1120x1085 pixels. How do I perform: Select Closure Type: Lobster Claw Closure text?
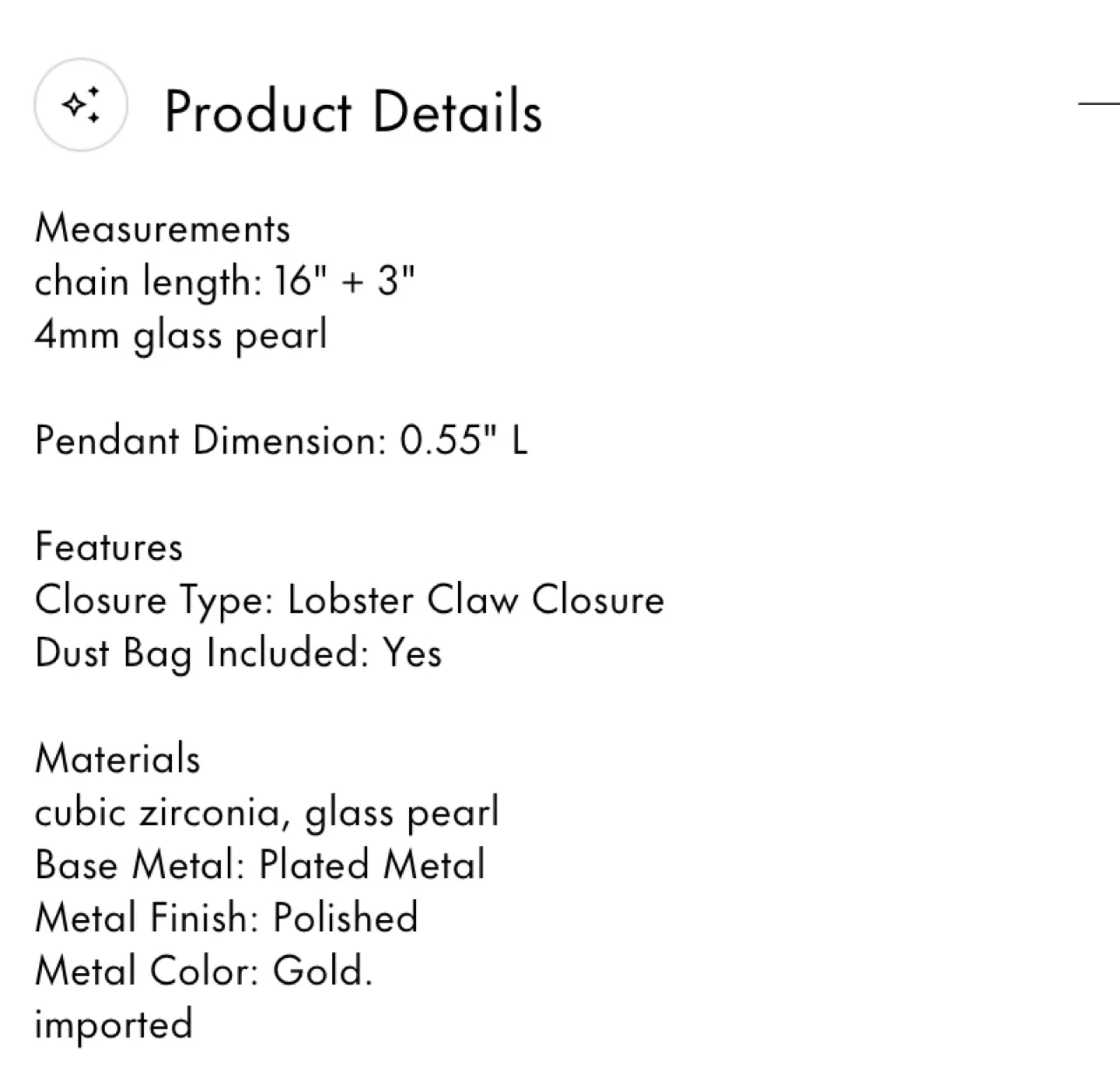coord(350,600)
